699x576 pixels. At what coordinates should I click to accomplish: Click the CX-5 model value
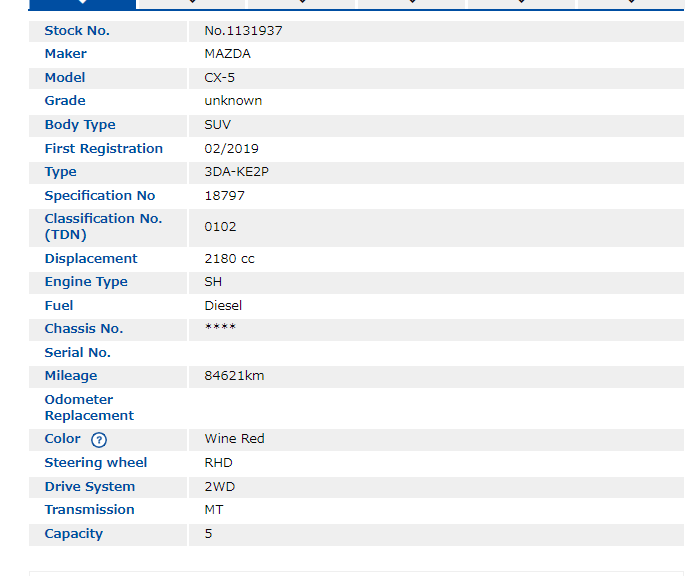pos(220,78)
